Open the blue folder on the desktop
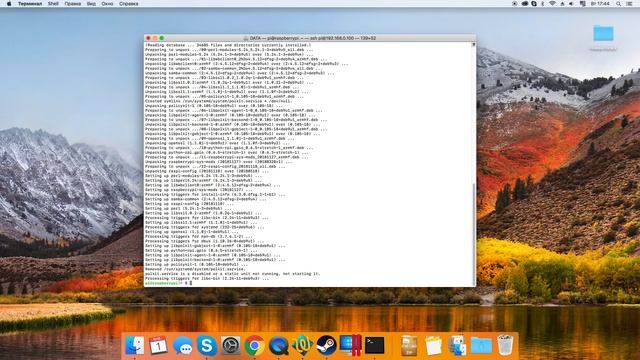The height and width of the screenshot is (360, 640). coord(603,33)
